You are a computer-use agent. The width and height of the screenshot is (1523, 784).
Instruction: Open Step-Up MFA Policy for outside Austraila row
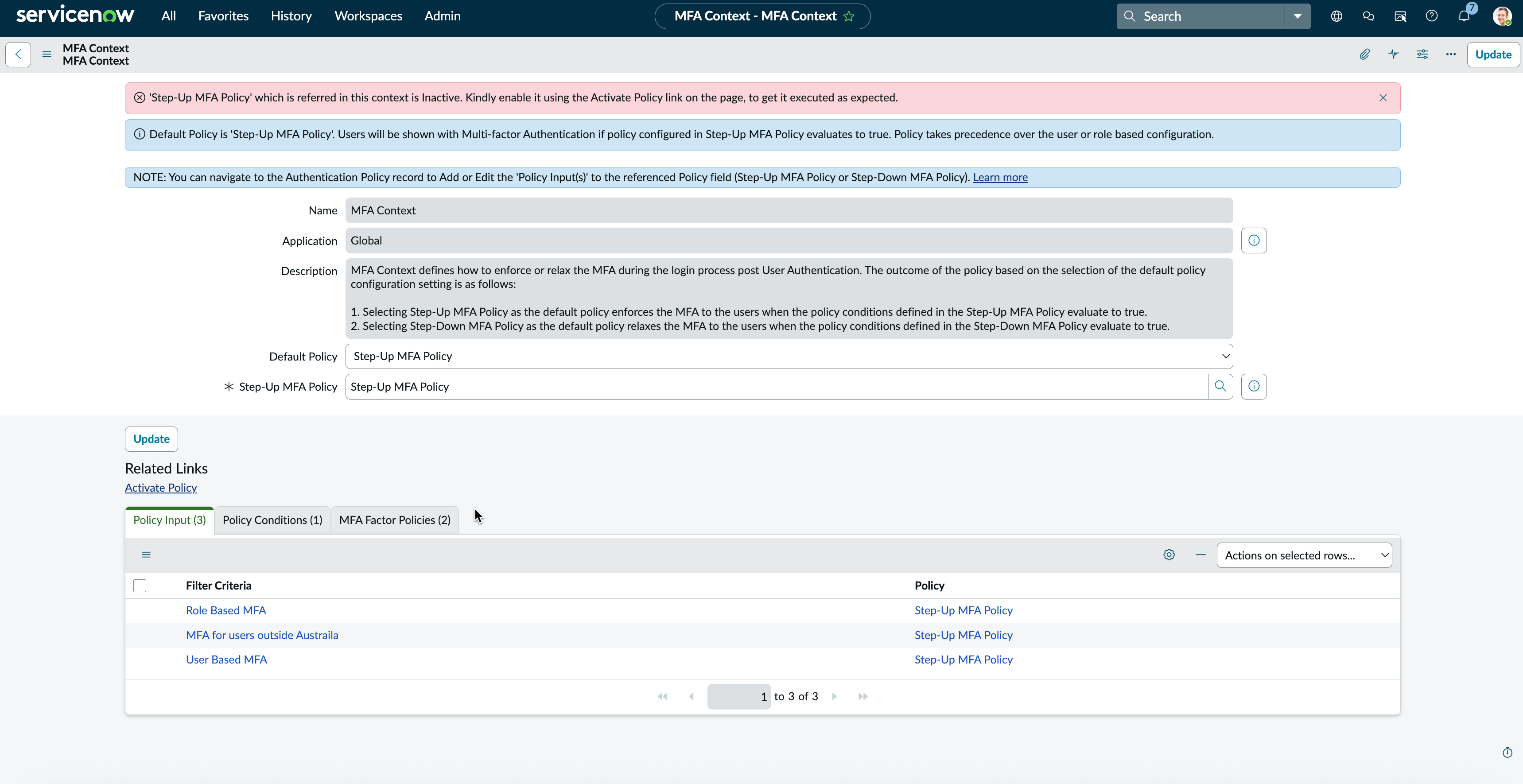coord(963,636)
